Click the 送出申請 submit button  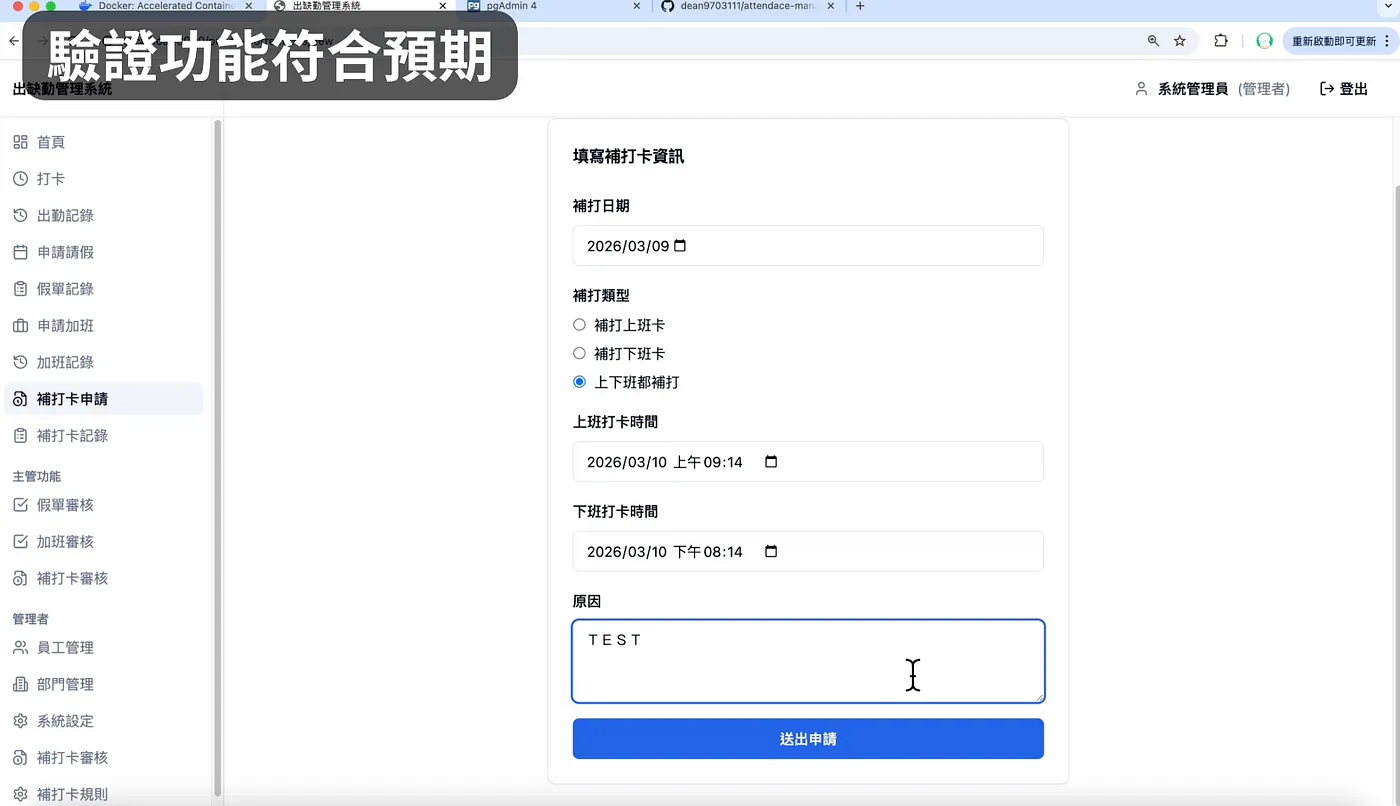tap(808, 739)
